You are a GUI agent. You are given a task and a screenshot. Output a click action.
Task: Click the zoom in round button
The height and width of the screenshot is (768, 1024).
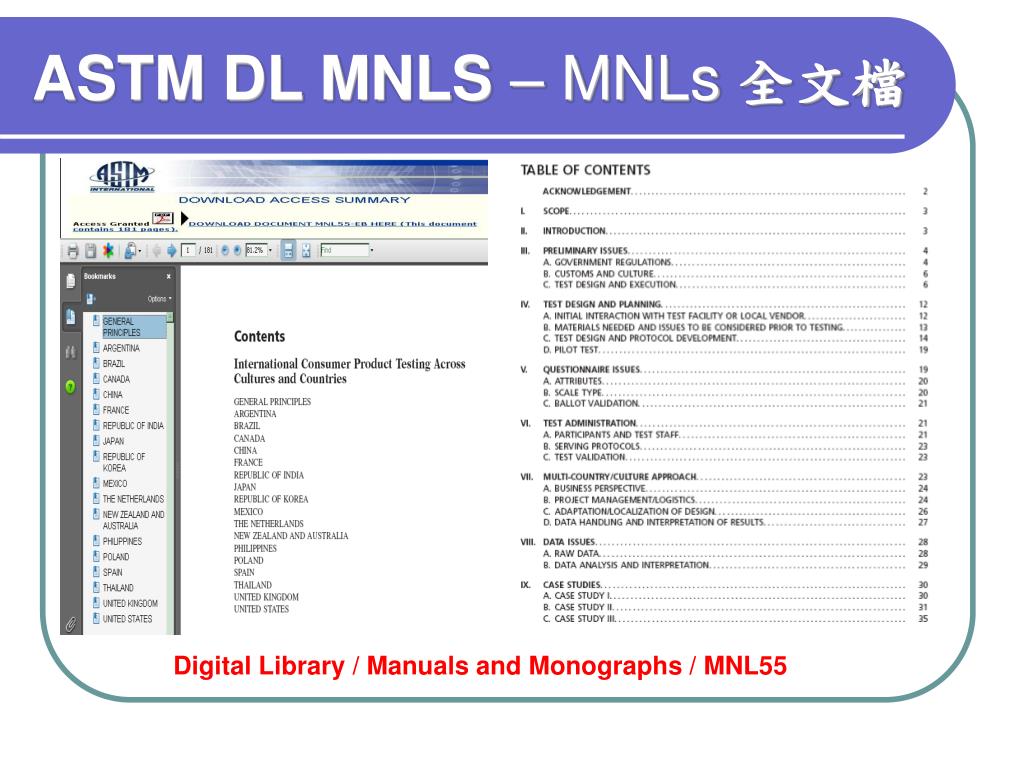[x=237, y=250]
